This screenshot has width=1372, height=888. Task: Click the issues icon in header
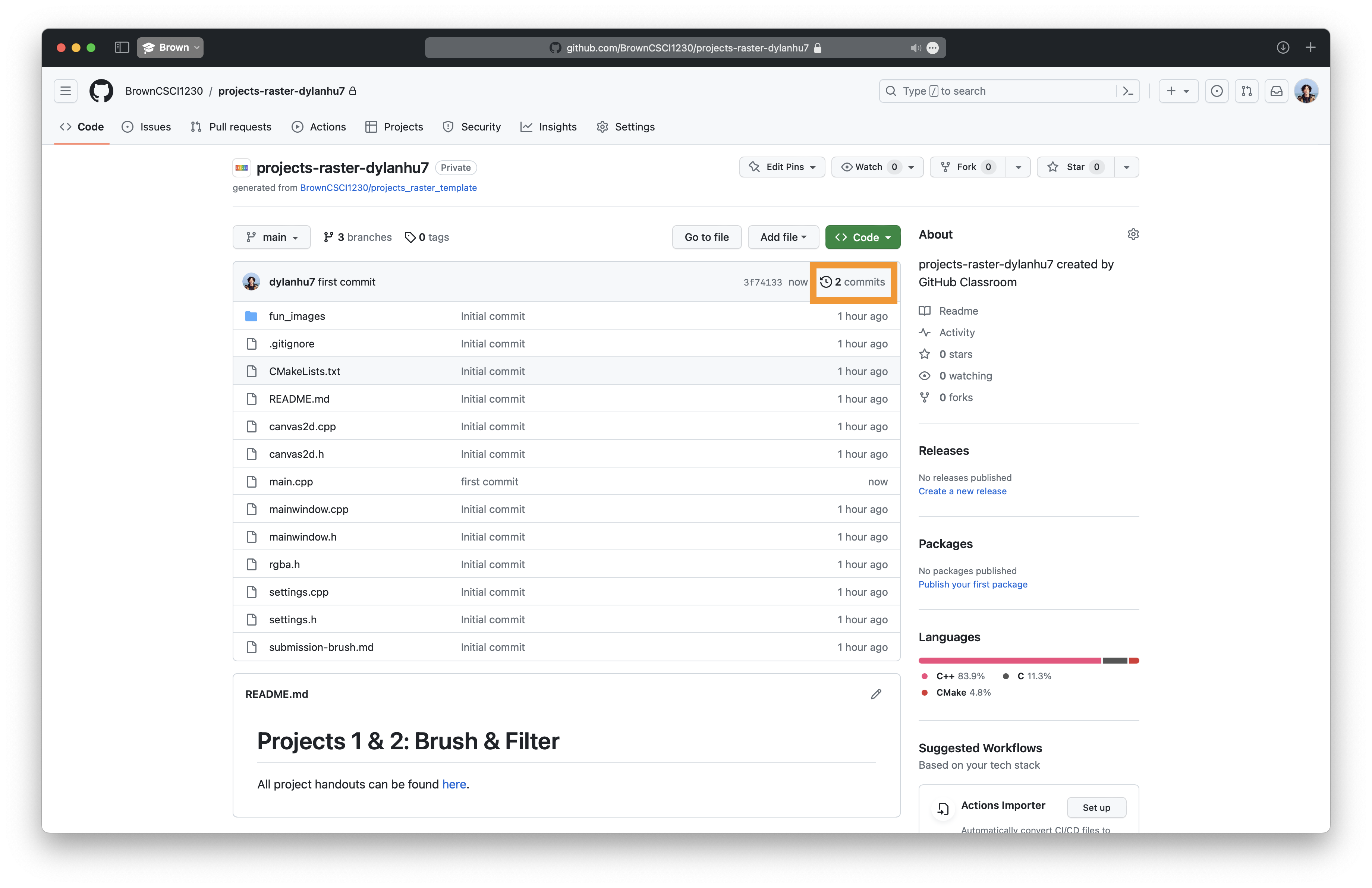[1217, 91]
